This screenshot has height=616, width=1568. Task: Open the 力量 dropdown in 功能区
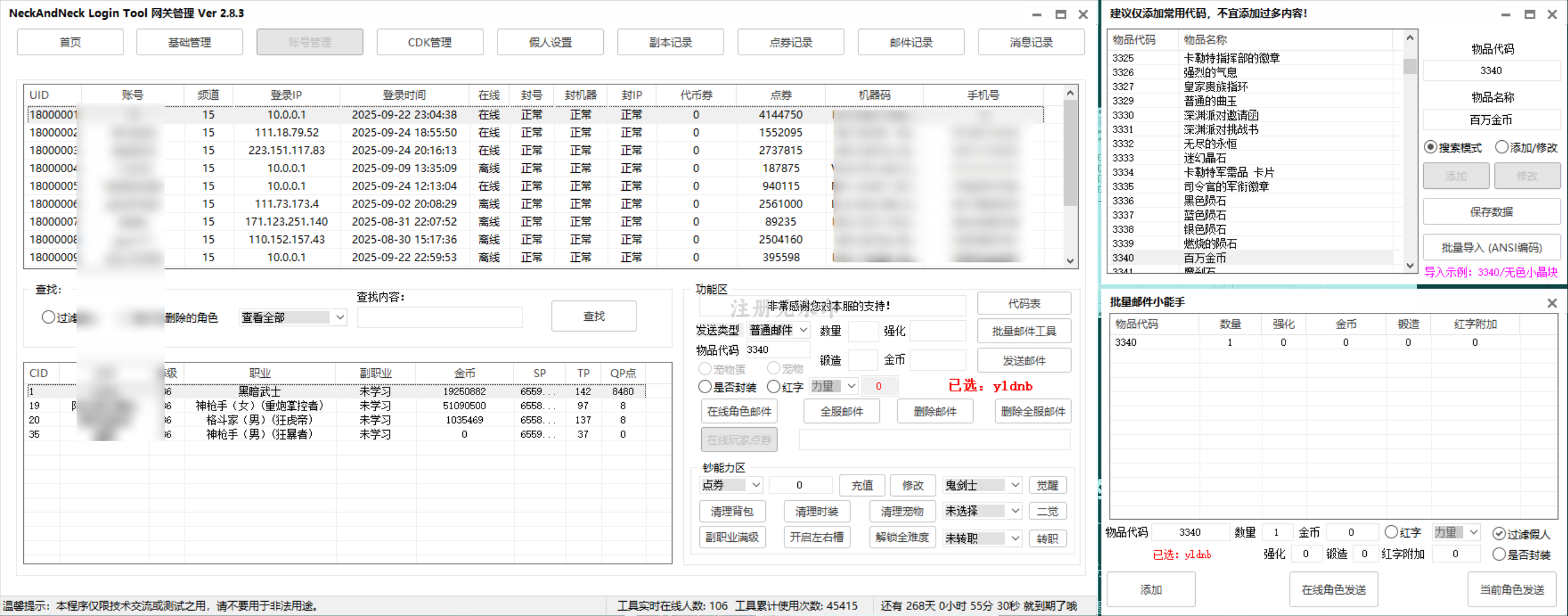[x=834, y=386]
